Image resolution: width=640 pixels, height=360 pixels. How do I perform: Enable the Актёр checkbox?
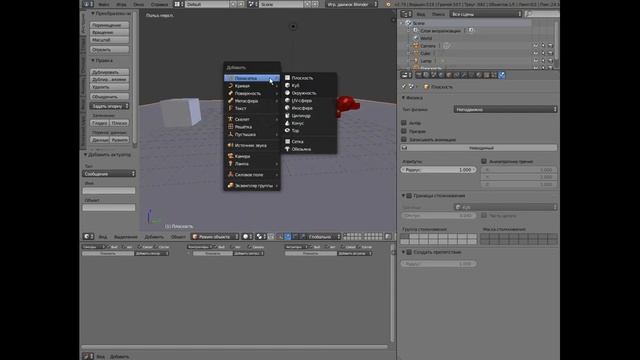404,123
